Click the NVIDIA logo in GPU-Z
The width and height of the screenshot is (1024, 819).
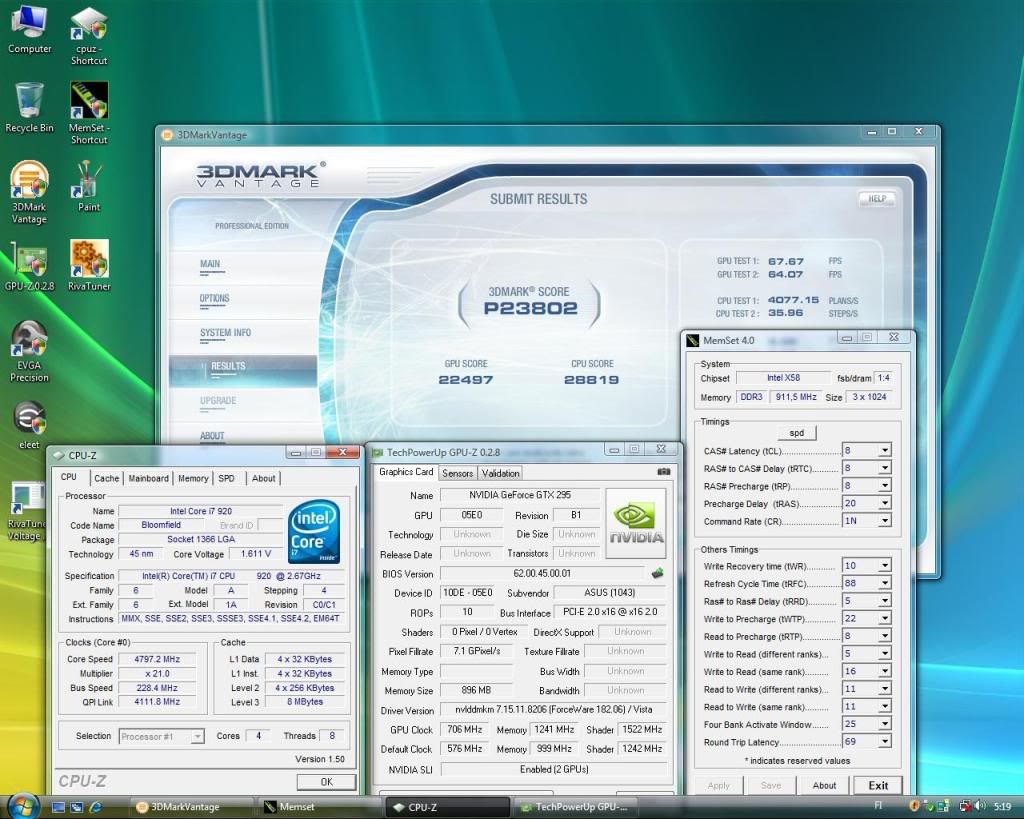pos(635,523)
